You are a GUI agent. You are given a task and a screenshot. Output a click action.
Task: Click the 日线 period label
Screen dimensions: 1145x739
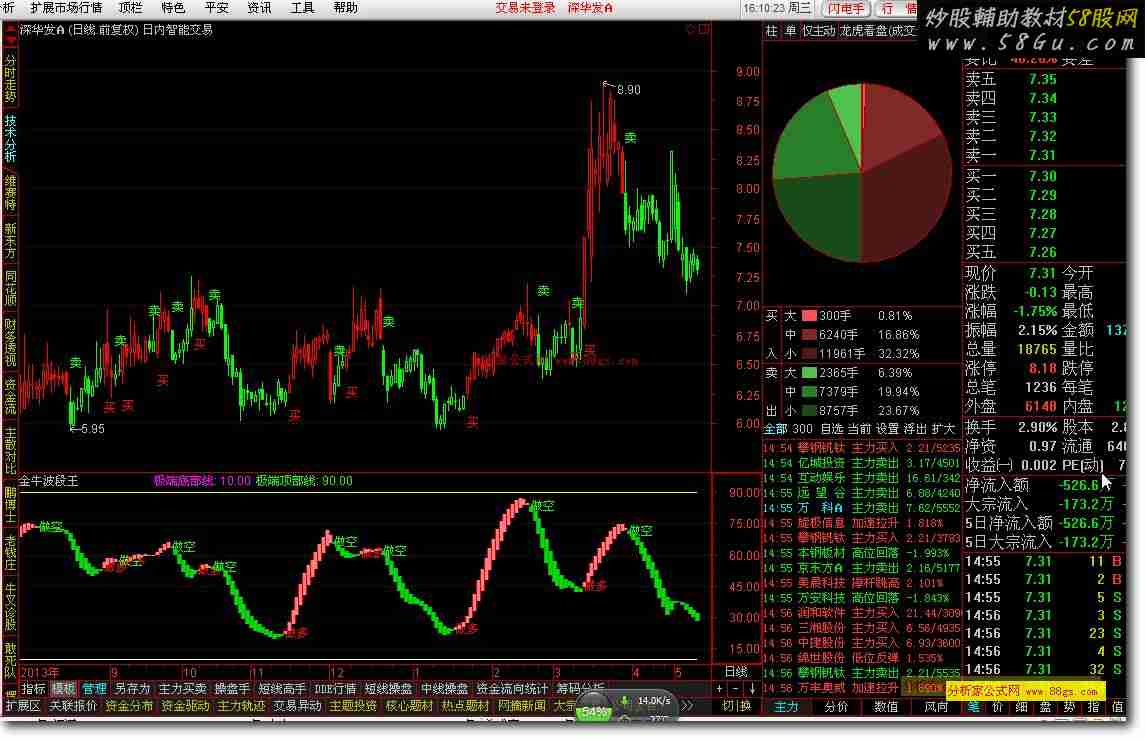click(x=736, y=671)
